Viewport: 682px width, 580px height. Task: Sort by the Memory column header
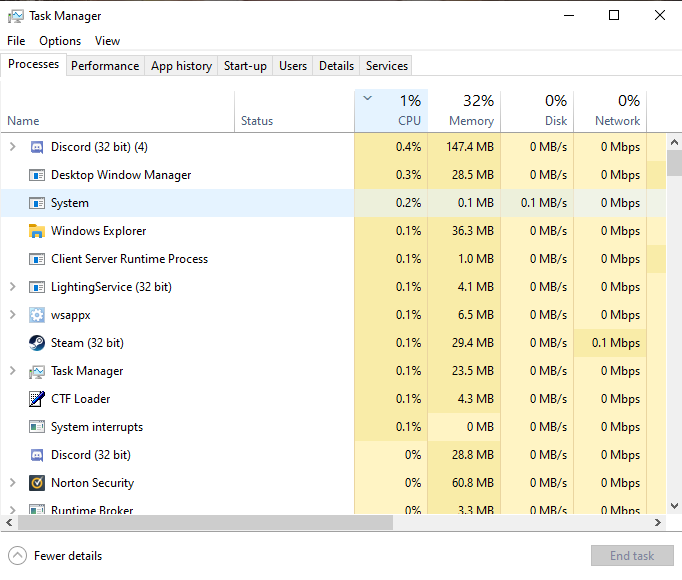(464, 111)
